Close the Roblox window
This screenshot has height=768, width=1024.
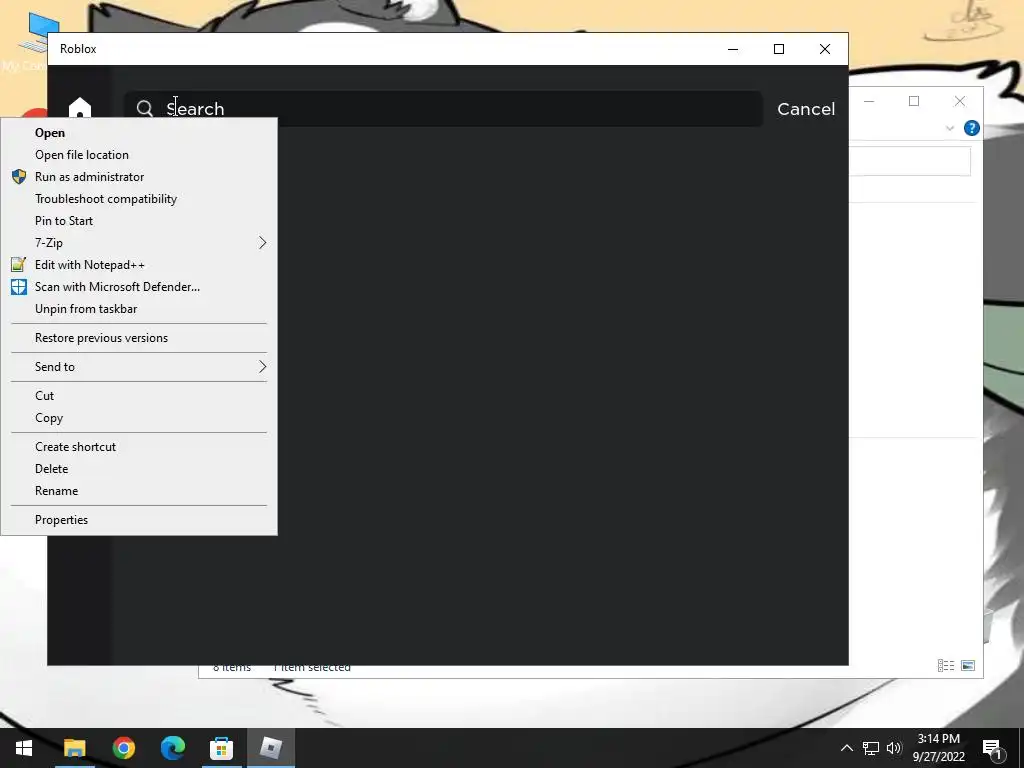pyautogui.click(x=825, y=49)
